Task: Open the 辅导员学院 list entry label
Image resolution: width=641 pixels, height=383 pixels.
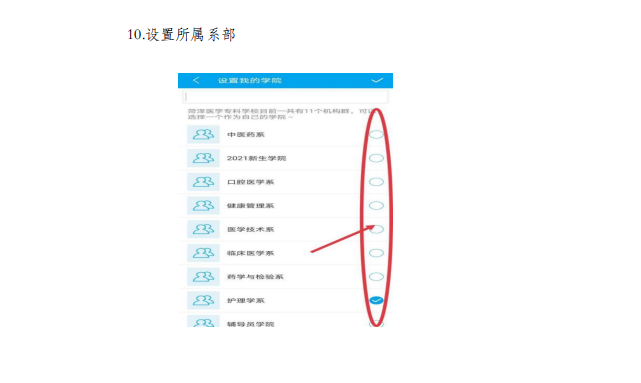Action: point(251,324)
